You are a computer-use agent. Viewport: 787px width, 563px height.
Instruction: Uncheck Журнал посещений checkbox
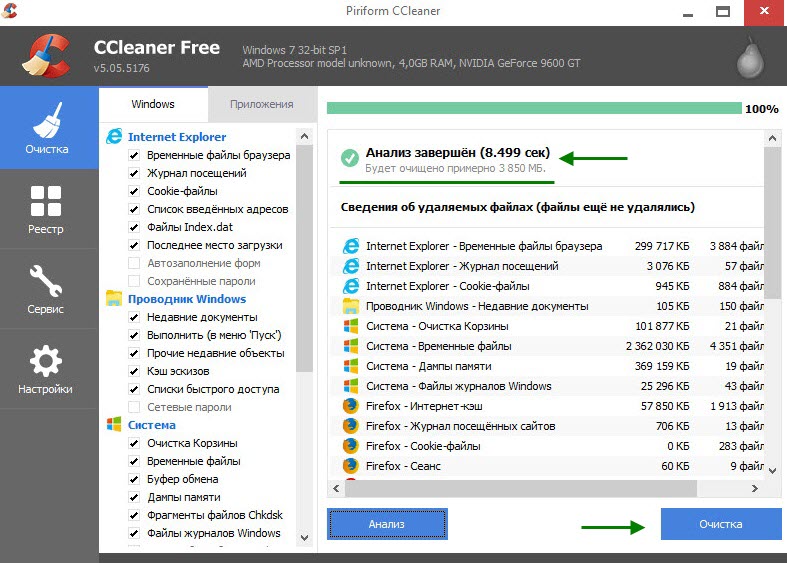pos(134,173)
